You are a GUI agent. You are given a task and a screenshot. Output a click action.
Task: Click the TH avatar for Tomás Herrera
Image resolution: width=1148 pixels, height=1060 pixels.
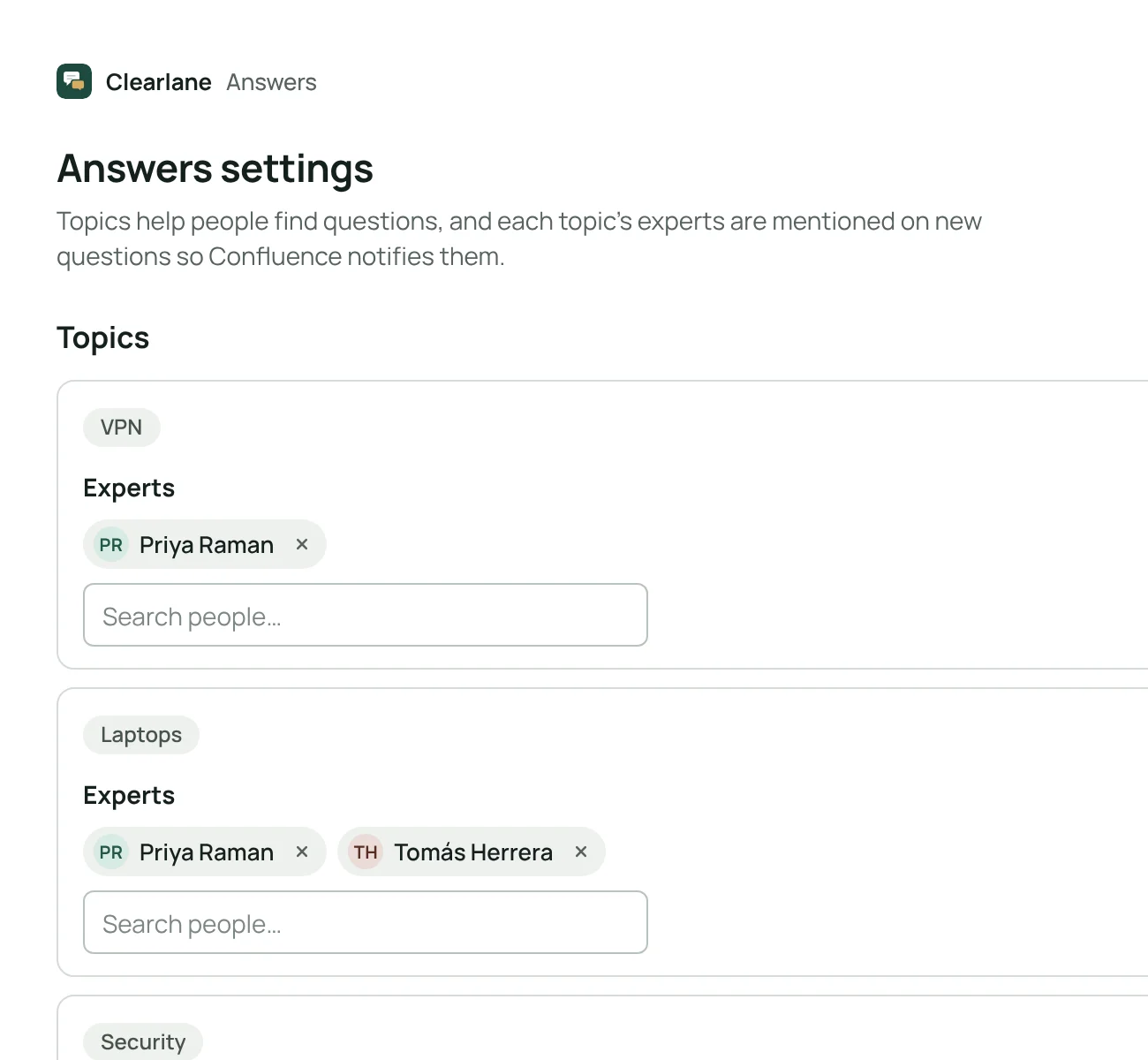(x=366, y=852)
